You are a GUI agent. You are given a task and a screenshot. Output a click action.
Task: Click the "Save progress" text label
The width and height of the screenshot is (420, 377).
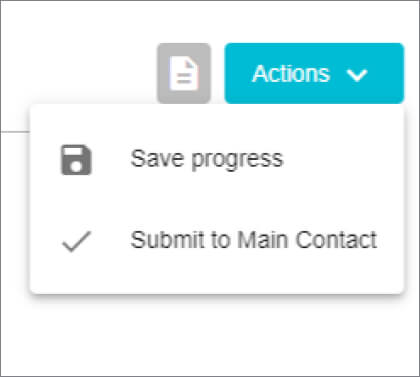tap(207, 159)
